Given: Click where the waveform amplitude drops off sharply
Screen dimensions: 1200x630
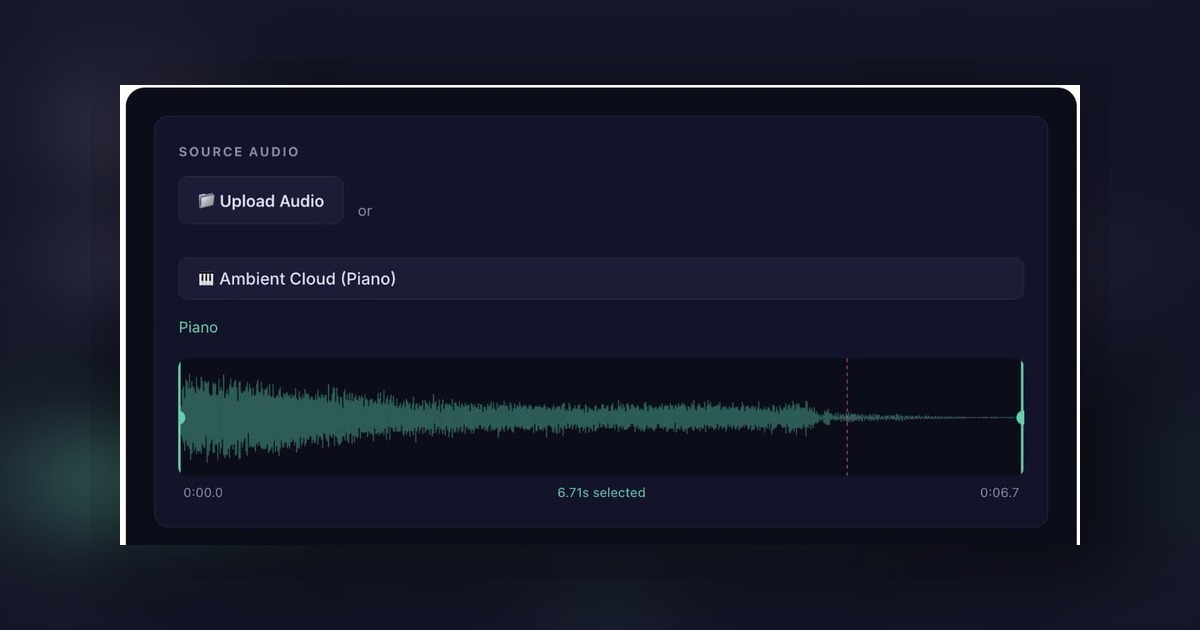Looking at the screenshot, I should click(822, 418).
